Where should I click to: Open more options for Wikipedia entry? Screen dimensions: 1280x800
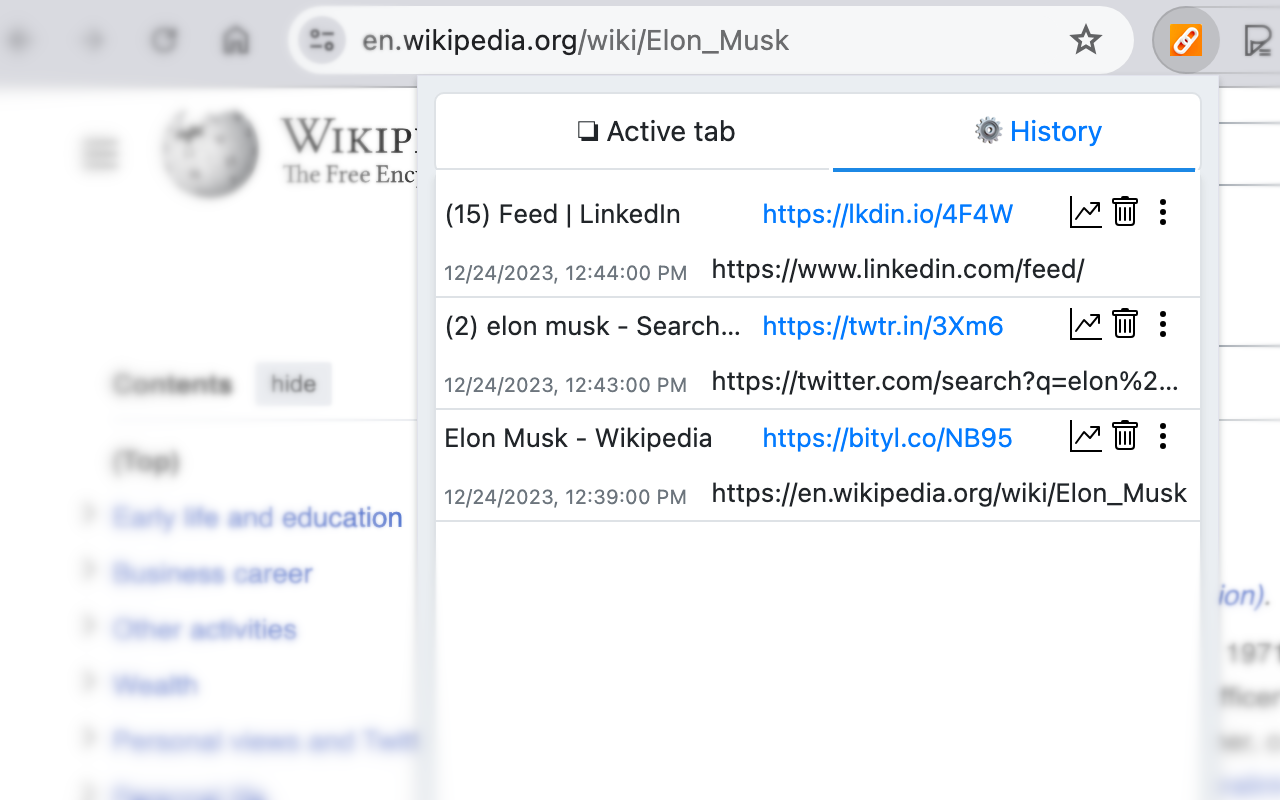pos(1162,437)
